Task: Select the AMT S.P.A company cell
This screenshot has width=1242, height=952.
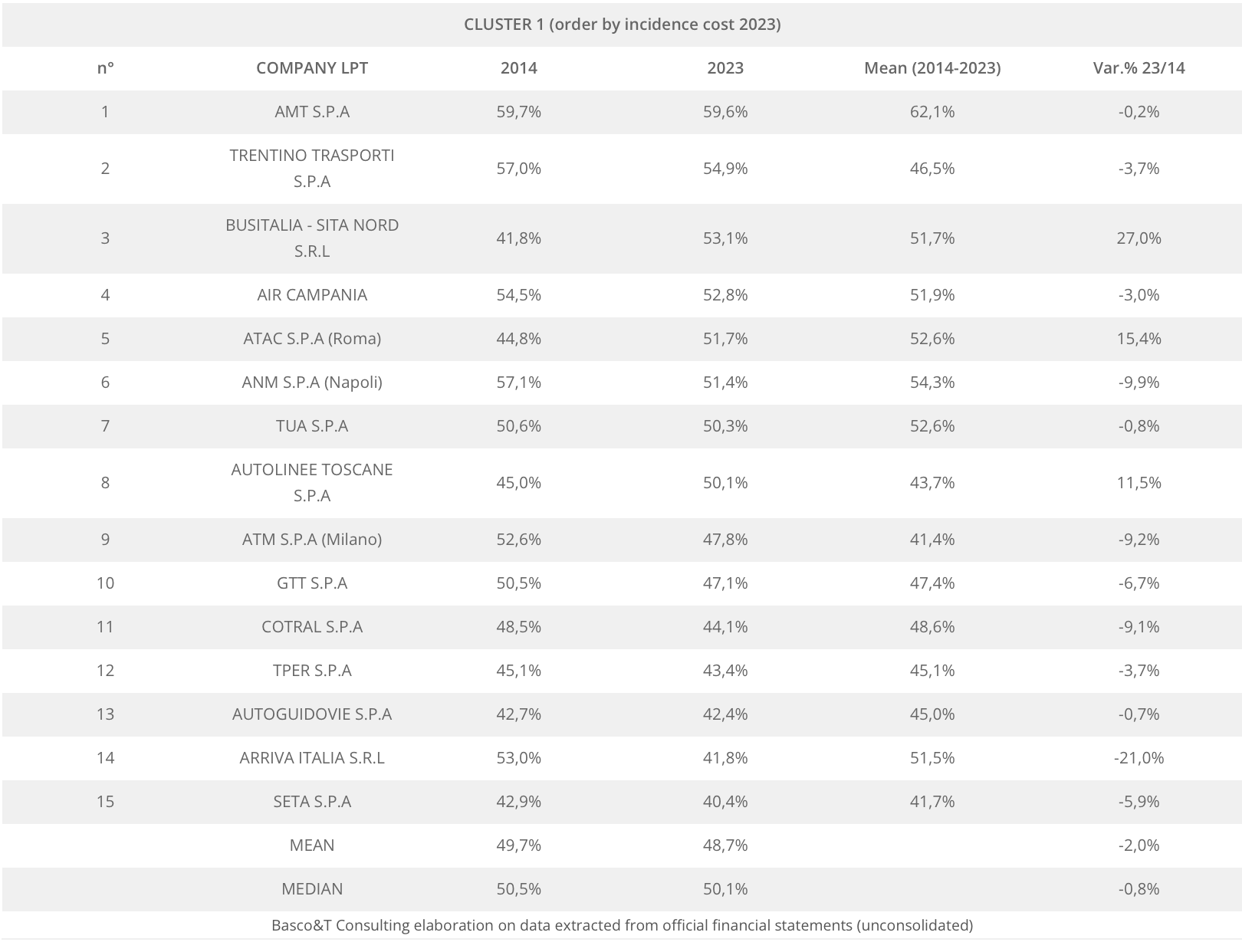Action: pos(311,111)
